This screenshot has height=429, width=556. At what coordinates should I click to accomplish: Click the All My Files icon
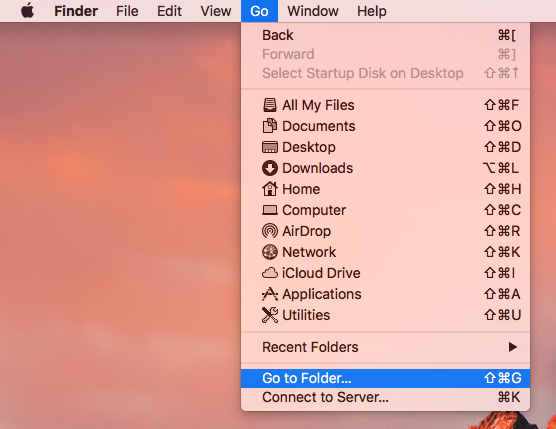(x=269, y=105)
